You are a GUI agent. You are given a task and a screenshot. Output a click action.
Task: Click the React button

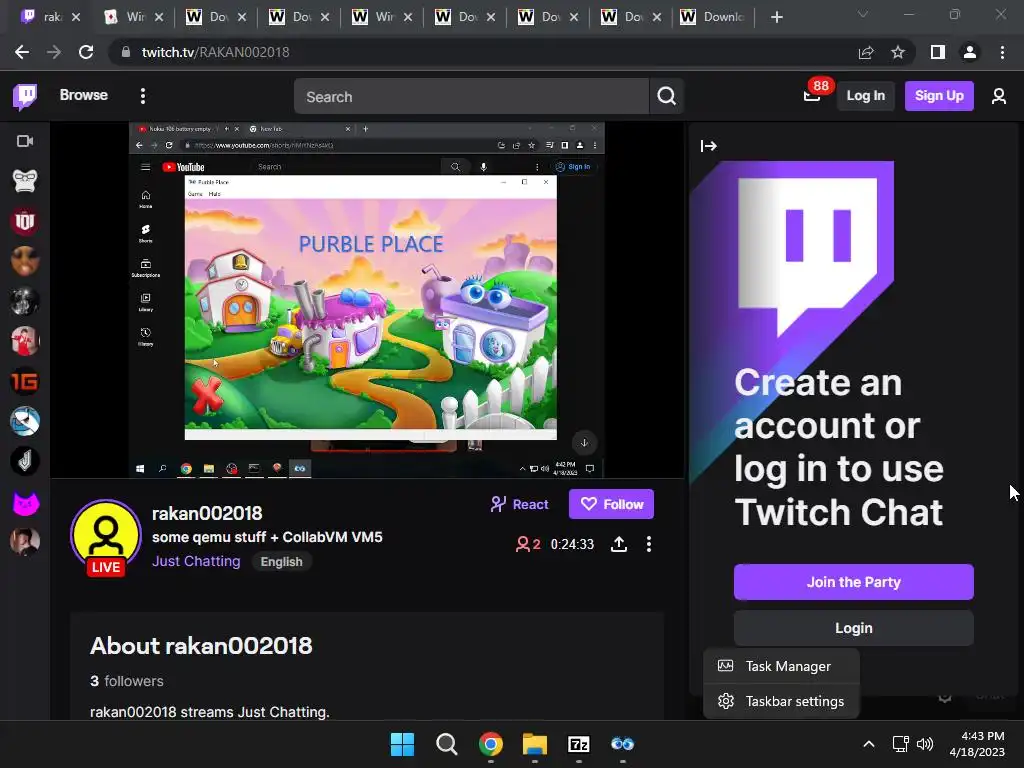[520, 504]
